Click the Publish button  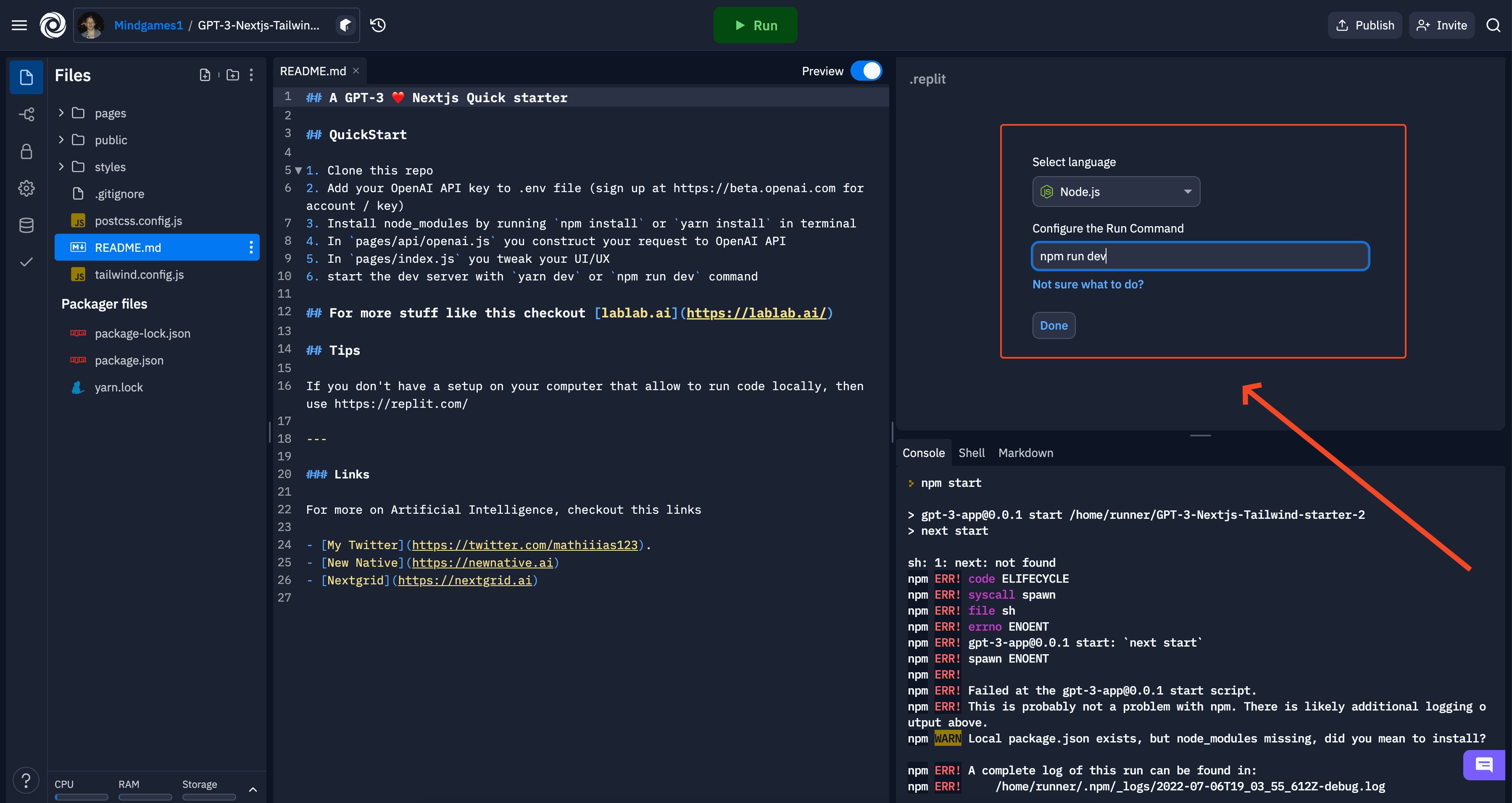(1364, 25)
